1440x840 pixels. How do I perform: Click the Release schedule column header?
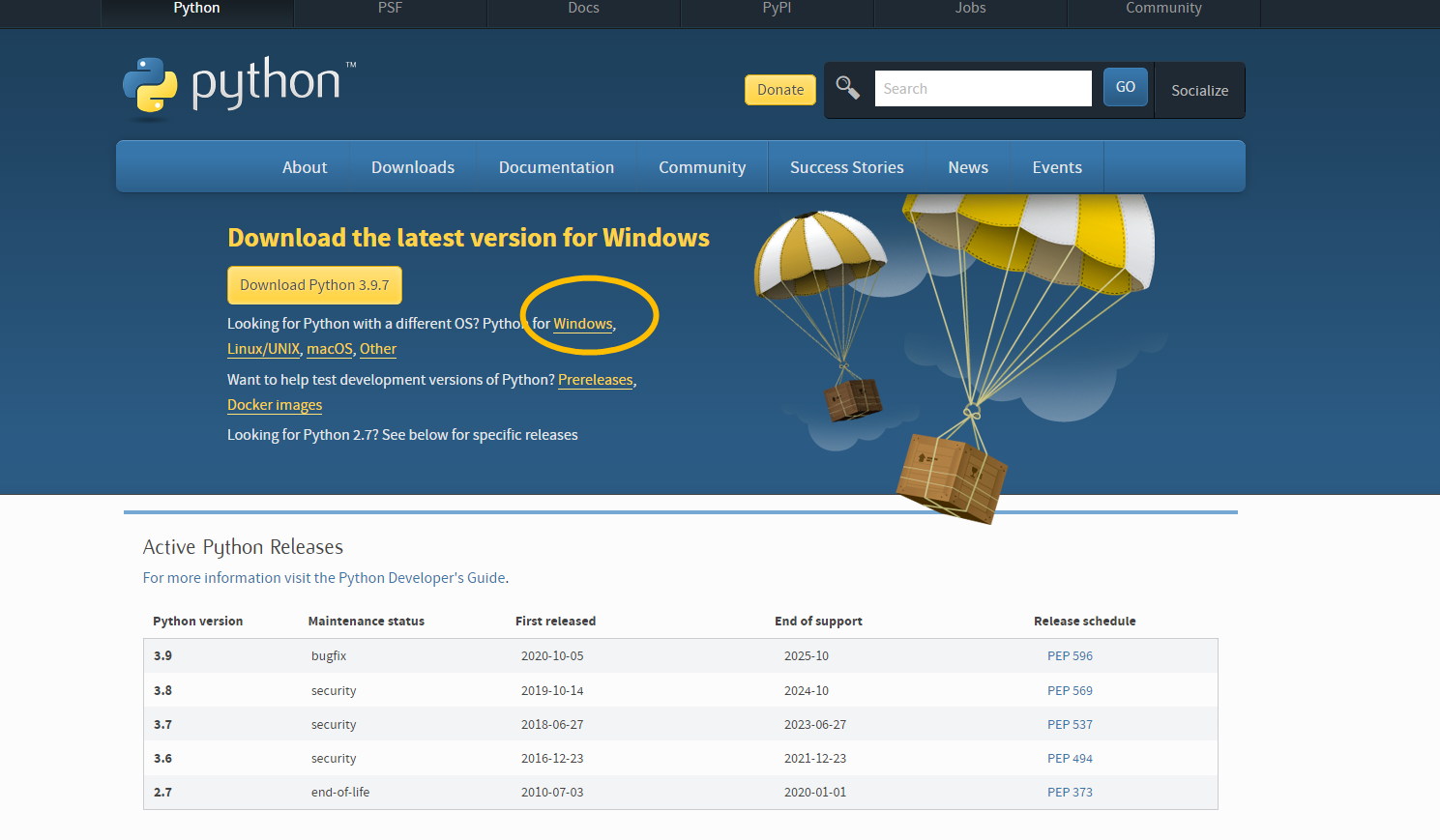click(1085, 622)
